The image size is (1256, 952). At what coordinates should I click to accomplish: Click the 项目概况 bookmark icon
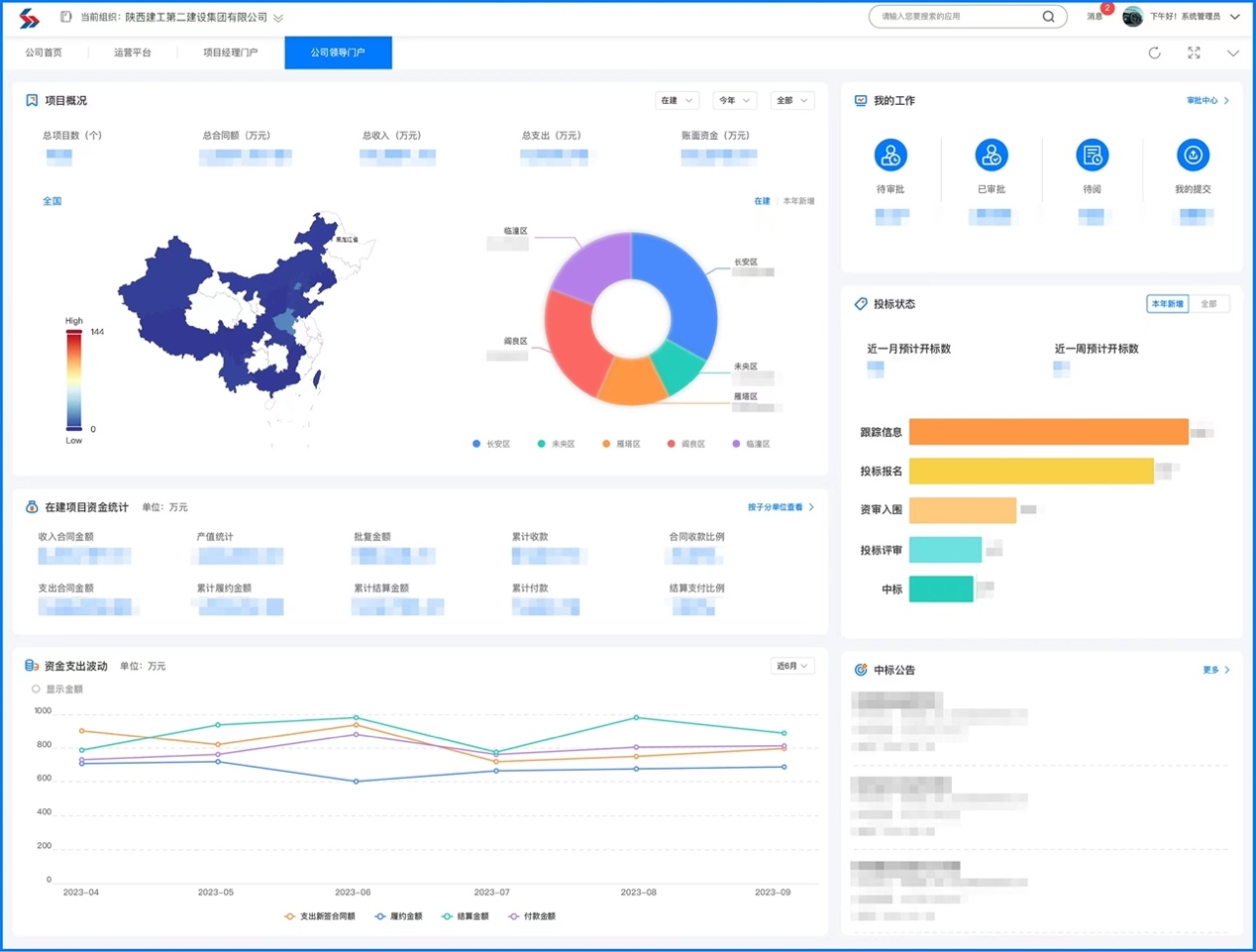(x=32, y=100)
